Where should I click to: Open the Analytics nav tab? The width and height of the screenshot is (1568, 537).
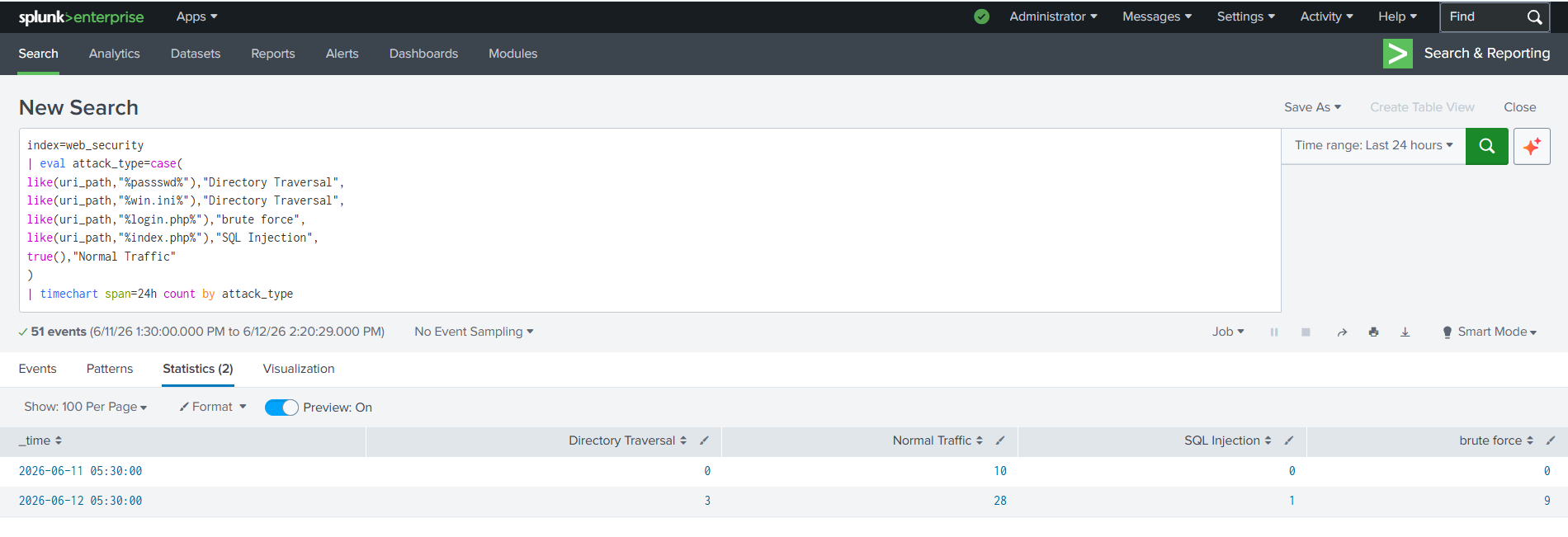[114, 54]
